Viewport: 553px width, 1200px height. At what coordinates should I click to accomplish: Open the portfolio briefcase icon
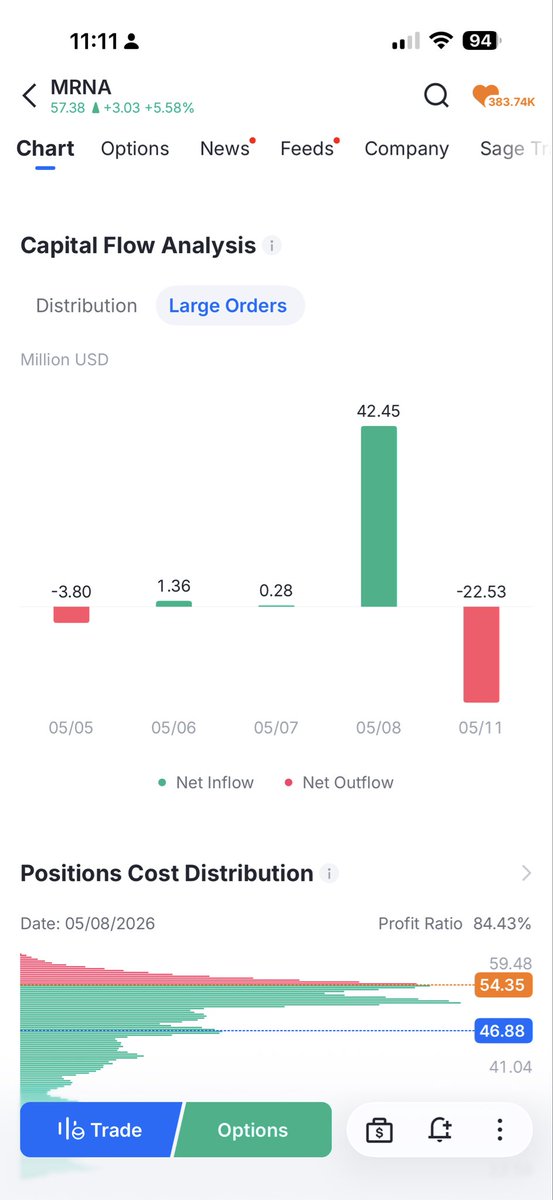coord(379,1130)
